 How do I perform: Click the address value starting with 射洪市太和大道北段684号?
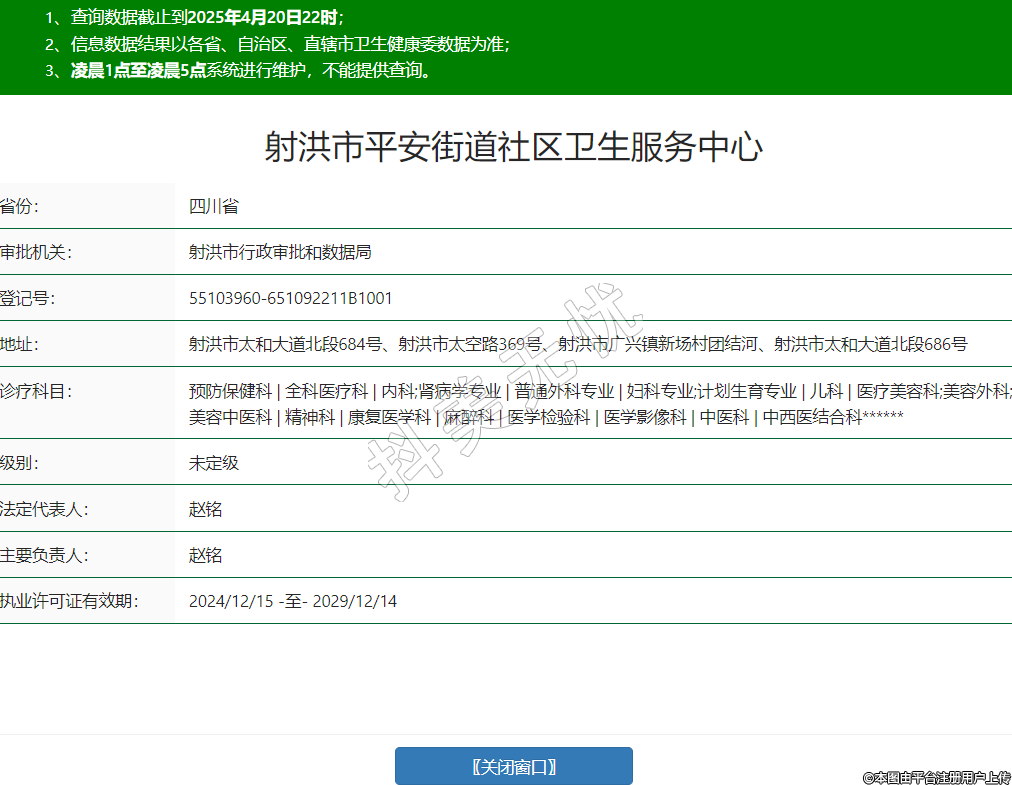(578, 344)
